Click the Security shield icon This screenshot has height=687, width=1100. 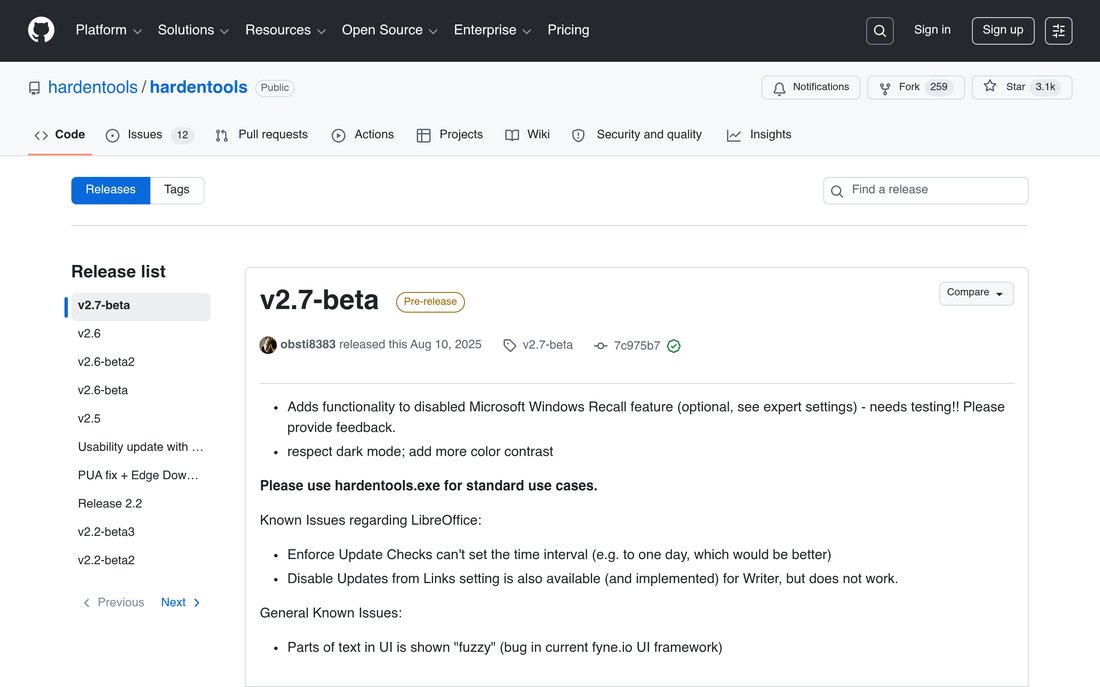pyautogui.click(x=578, y=135)
